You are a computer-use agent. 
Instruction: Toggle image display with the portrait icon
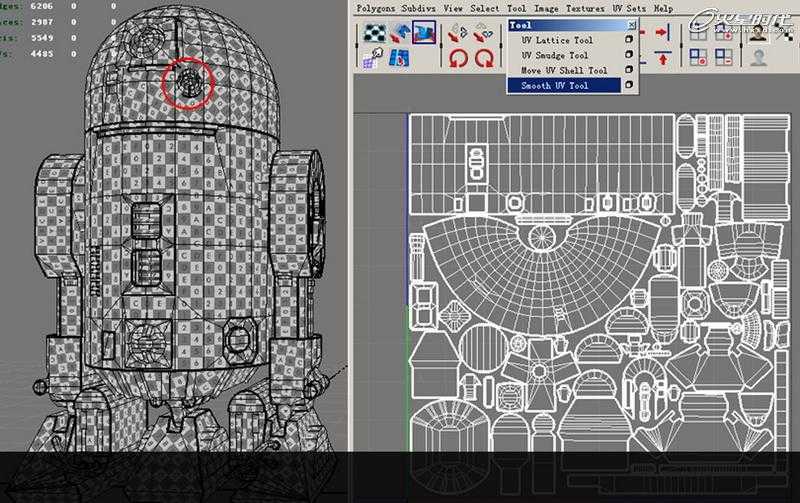[x=759, y=33]
